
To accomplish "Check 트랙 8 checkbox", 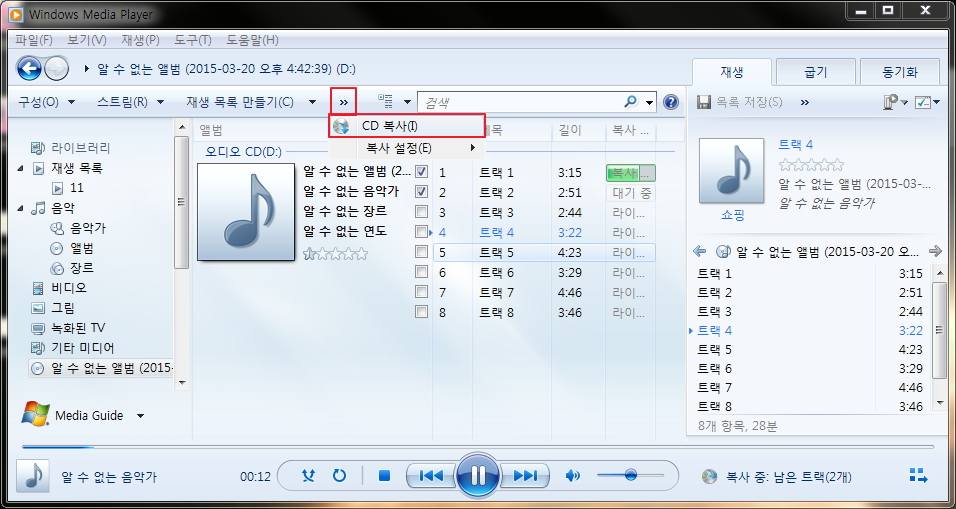I will 421,311.
